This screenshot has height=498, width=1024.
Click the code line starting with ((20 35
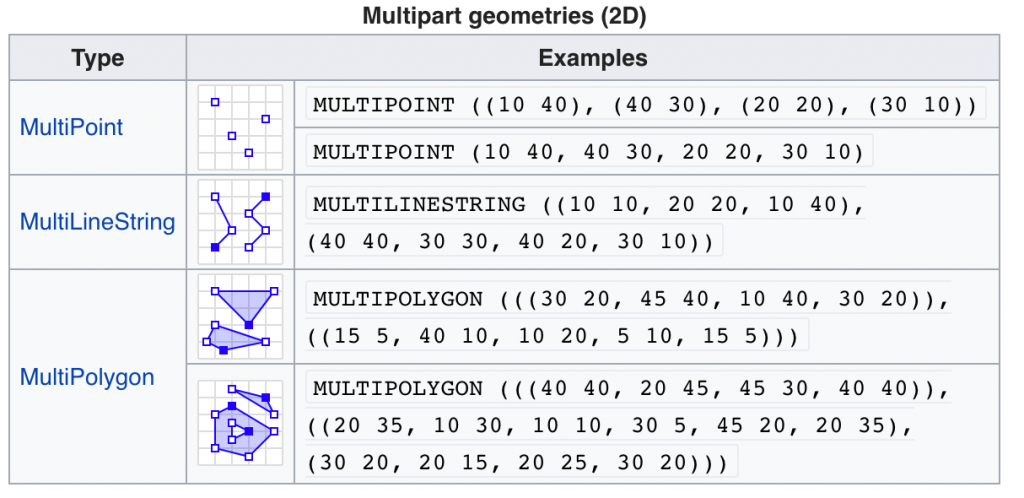610,426
